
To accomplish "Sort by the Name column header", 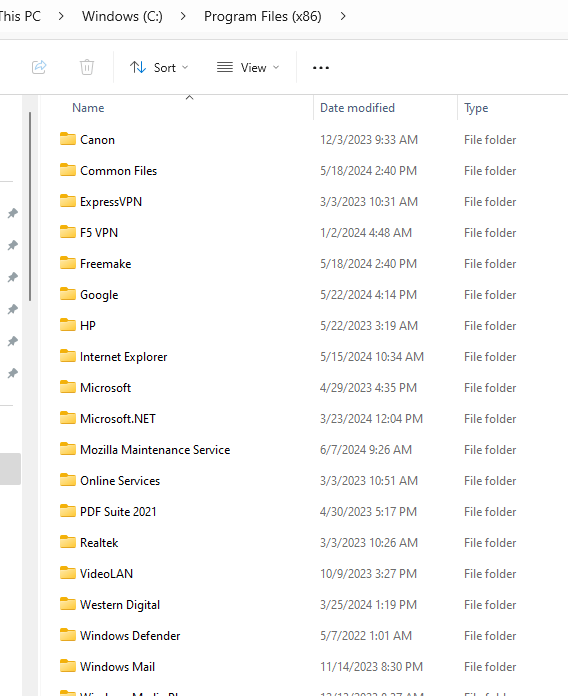I will point(88,108).
